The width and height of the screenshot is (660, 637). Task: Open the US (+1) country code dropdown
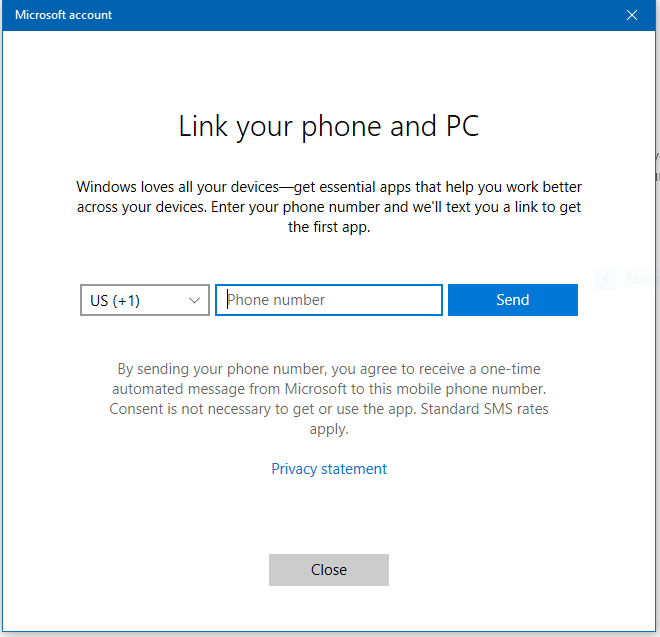point(145,300)
